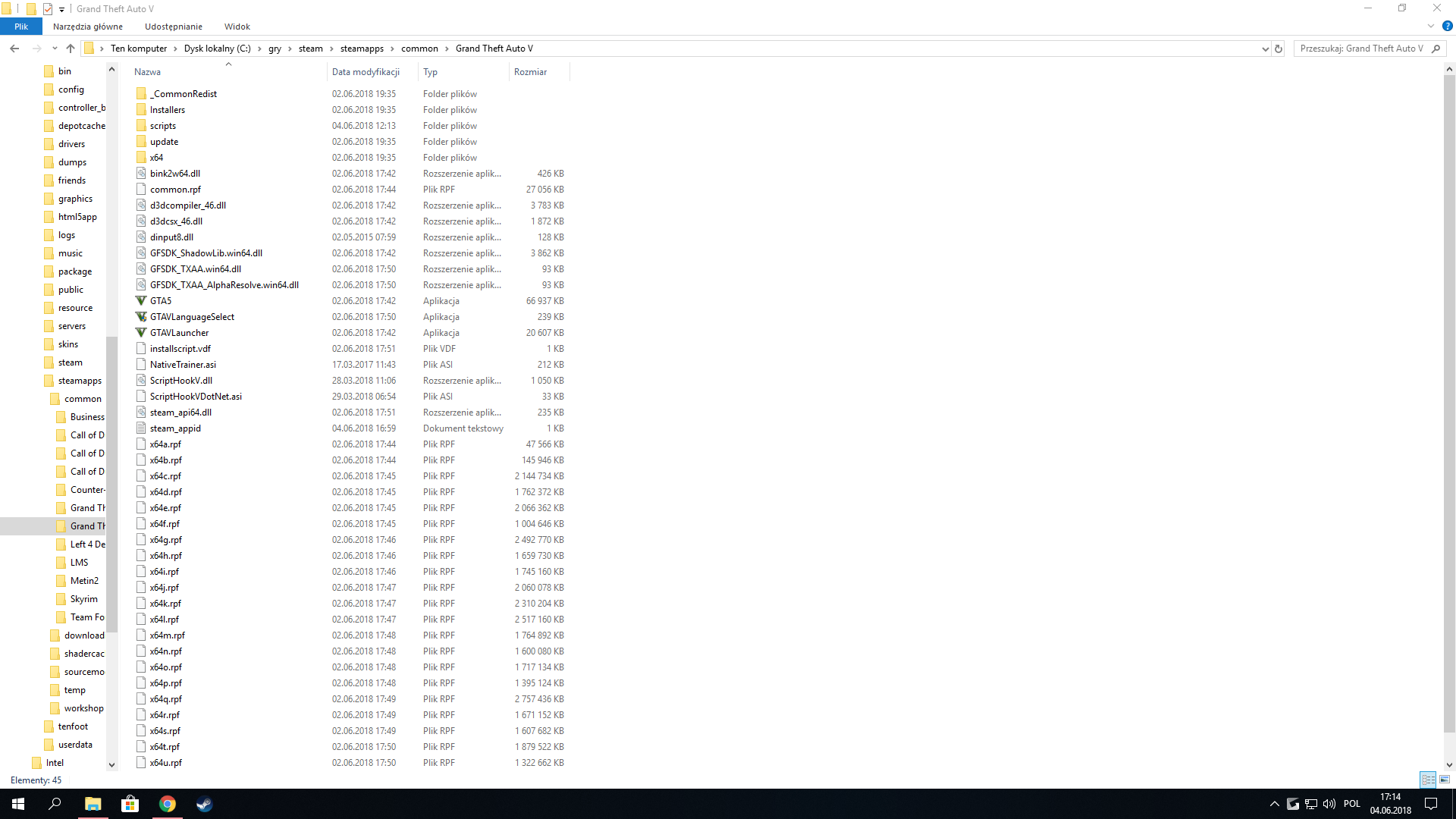Sort files by the Rozmiar column header
Screen dimensions: 1456x819
[x=531, y=72]
